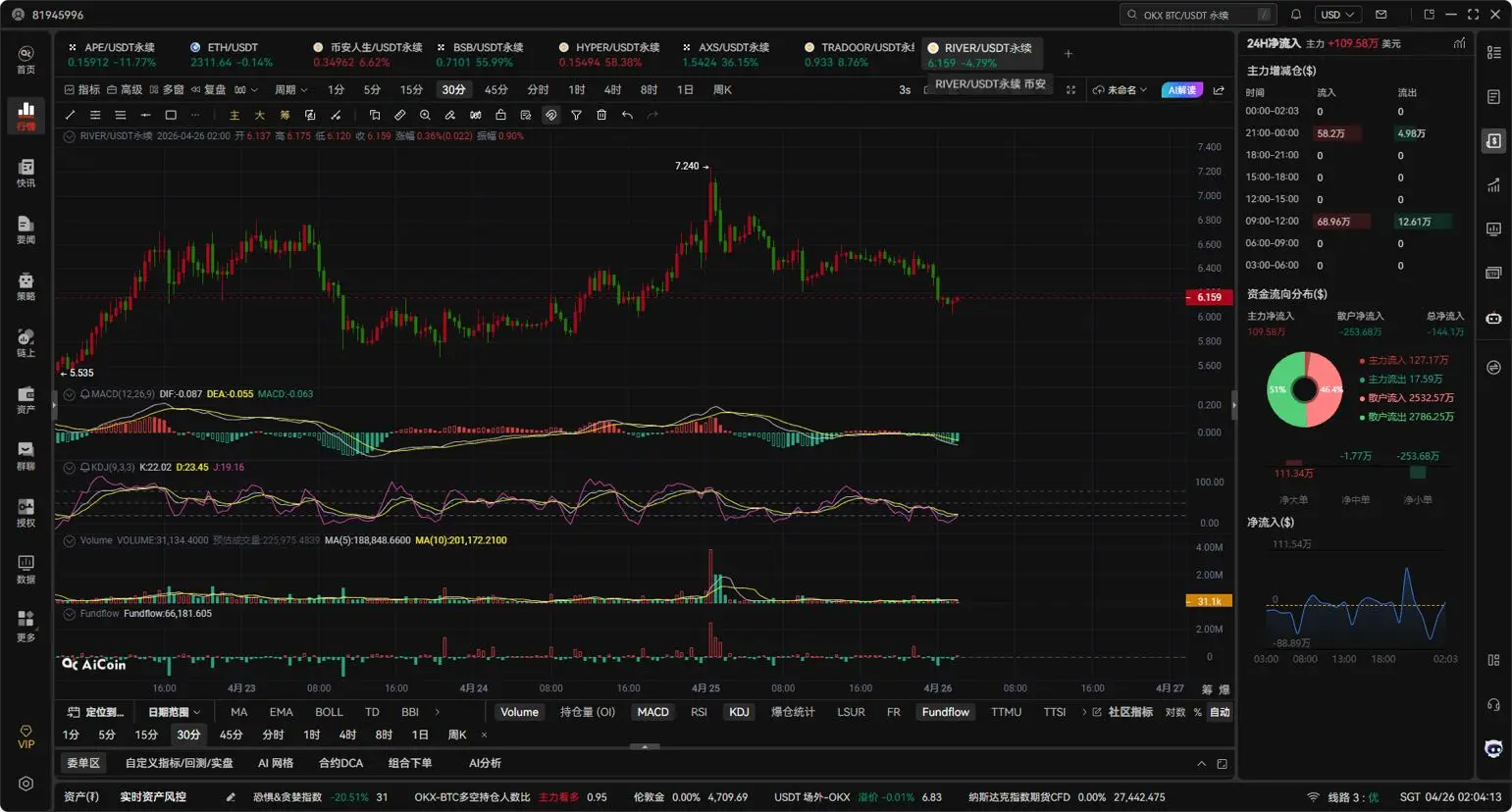Click the lock drawings icon
This screenshot has height=812, width=1512.
(500, 115)
